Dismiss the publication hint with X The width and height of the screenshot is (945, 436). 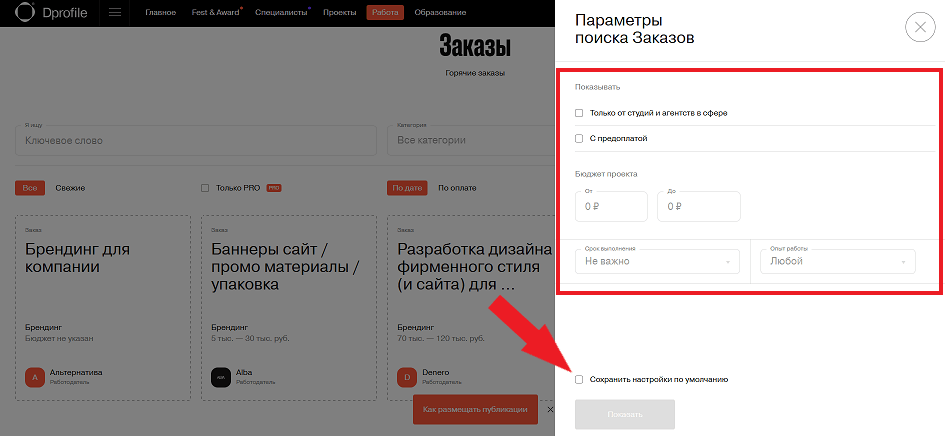[x=550, y=409]
